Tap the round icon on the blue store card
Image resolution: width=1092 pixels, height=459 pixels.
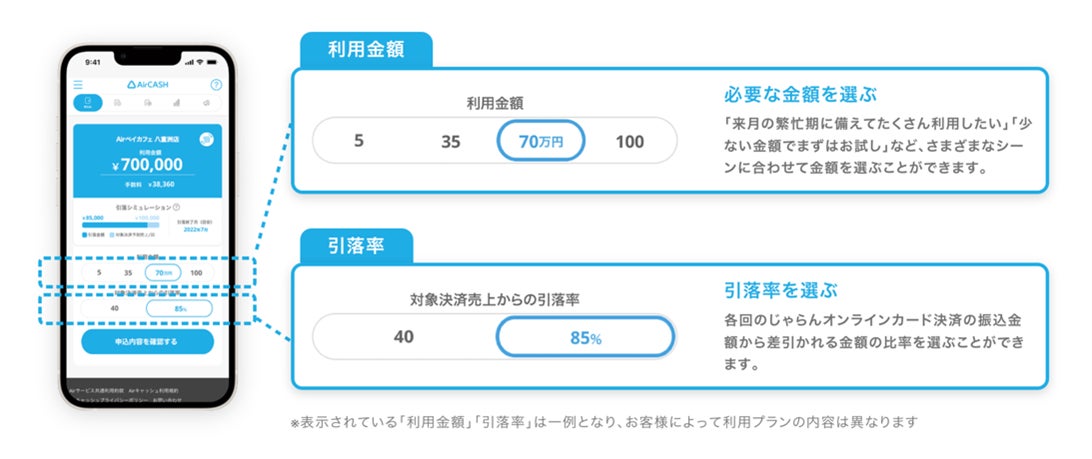[206, 140]
